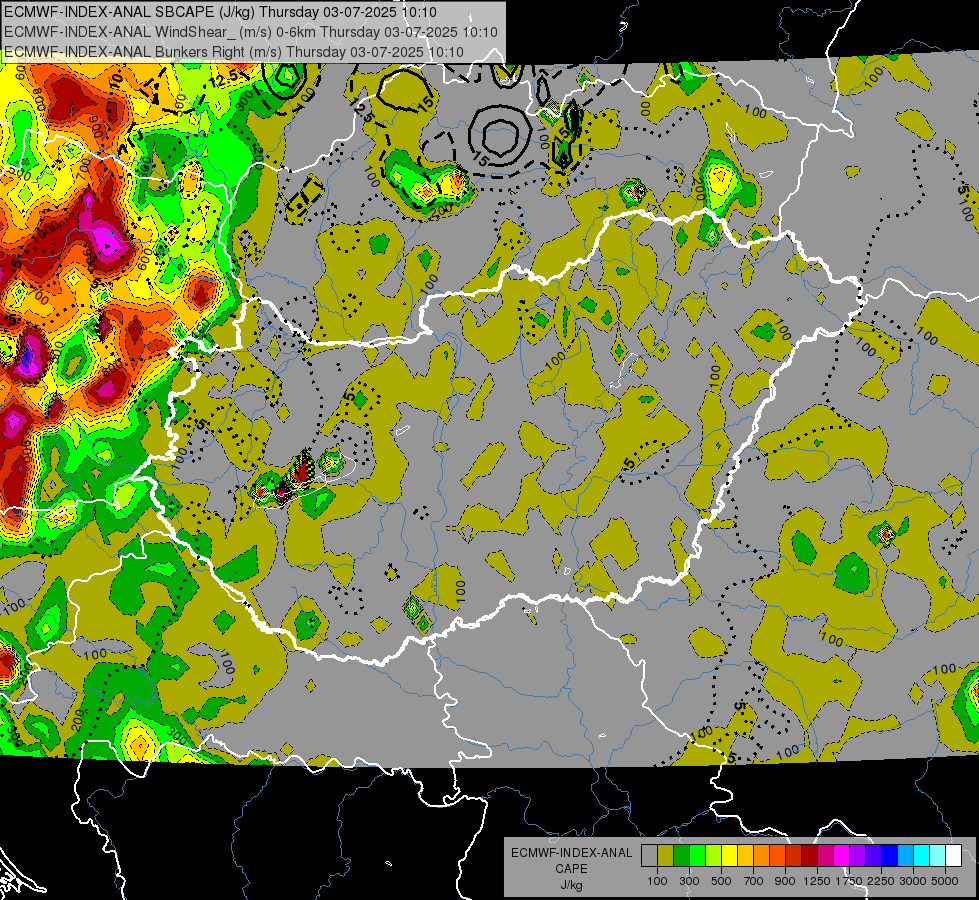Click the SBCAPE (J/kg) header line
979x900 pixels.
pos(220,12)
